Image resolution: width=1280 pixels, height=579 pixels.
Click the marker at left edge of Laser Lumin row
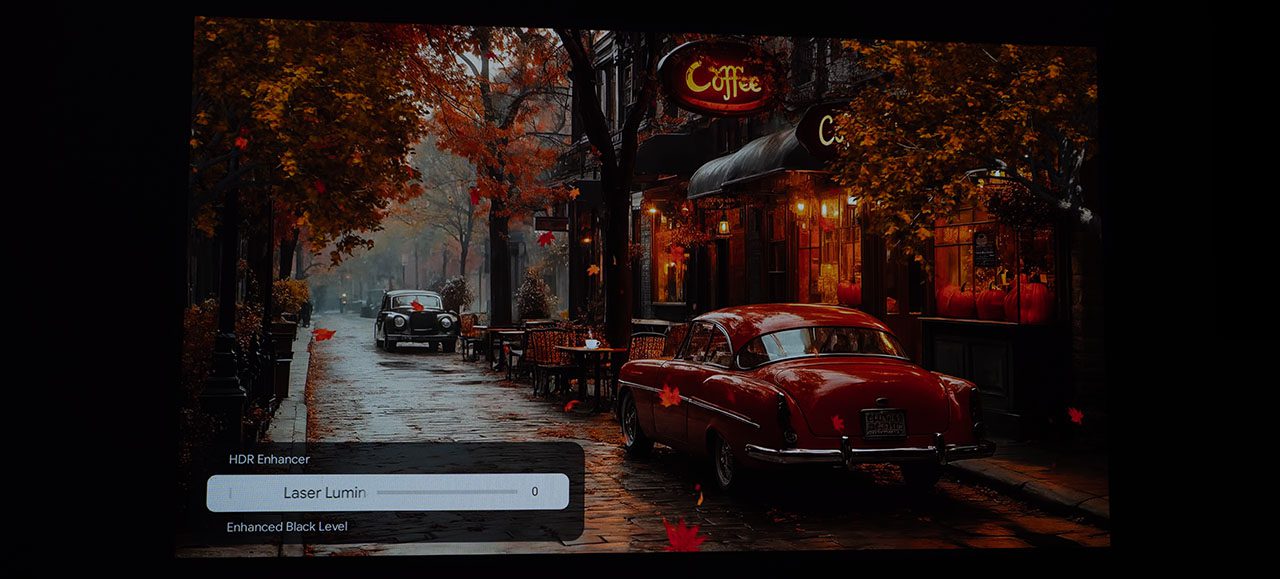(x=230, y=492)
